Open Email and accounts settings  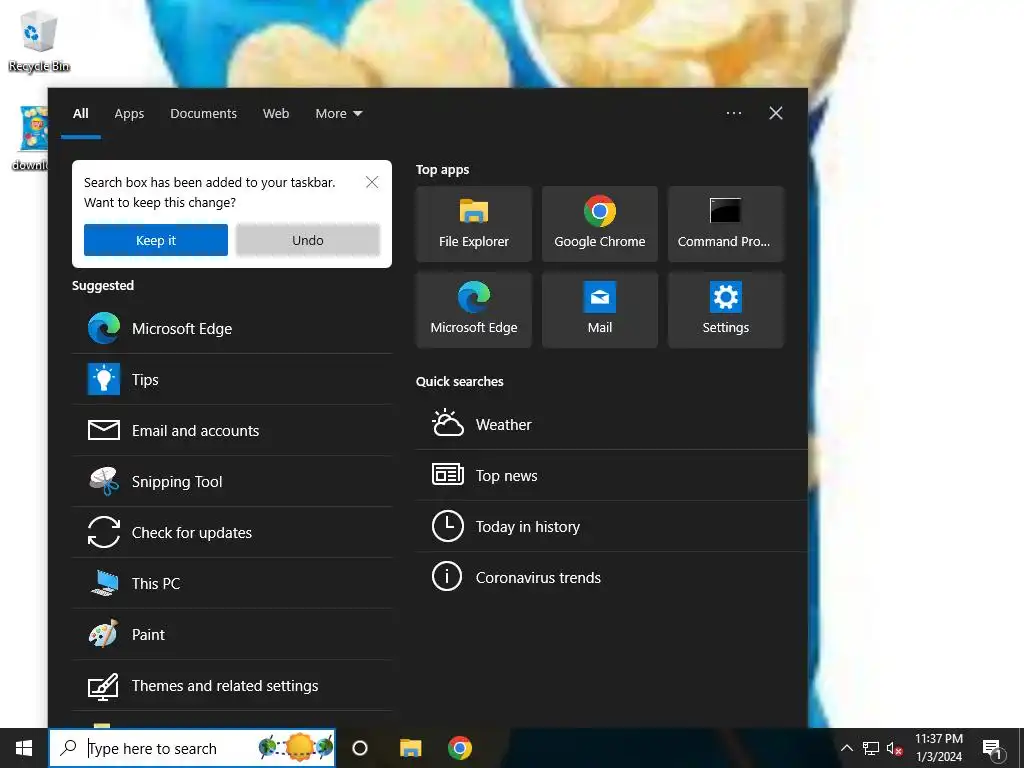tap(232, 430)
